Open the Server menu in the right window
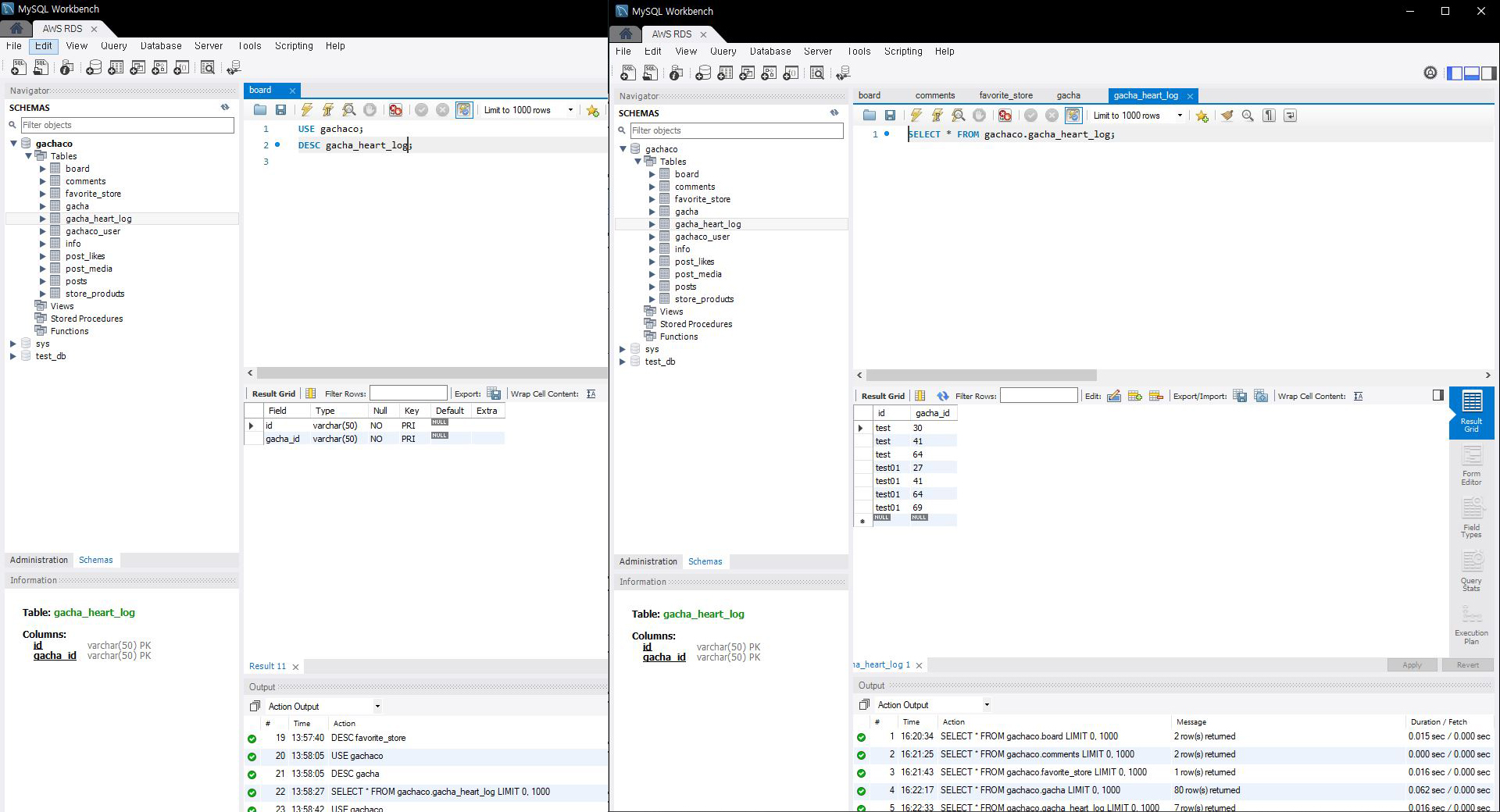 coord(818,52)
